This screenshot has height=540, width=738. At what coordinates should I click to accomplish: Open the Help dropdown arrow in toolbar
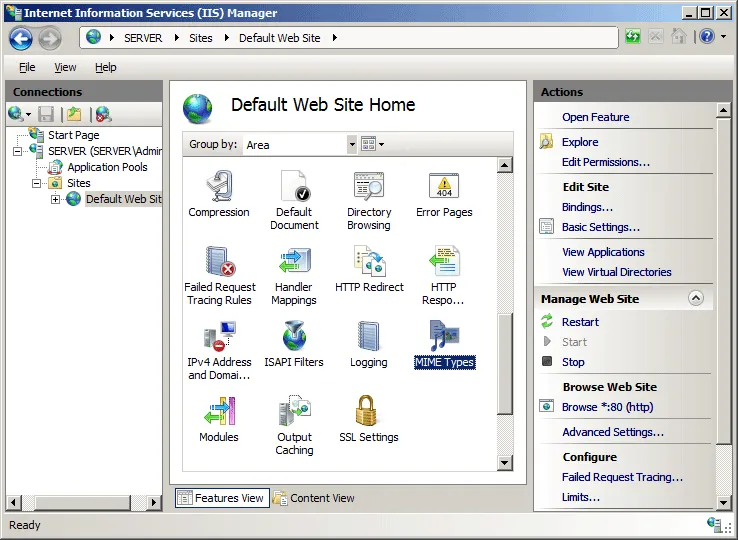pos(723,36)
